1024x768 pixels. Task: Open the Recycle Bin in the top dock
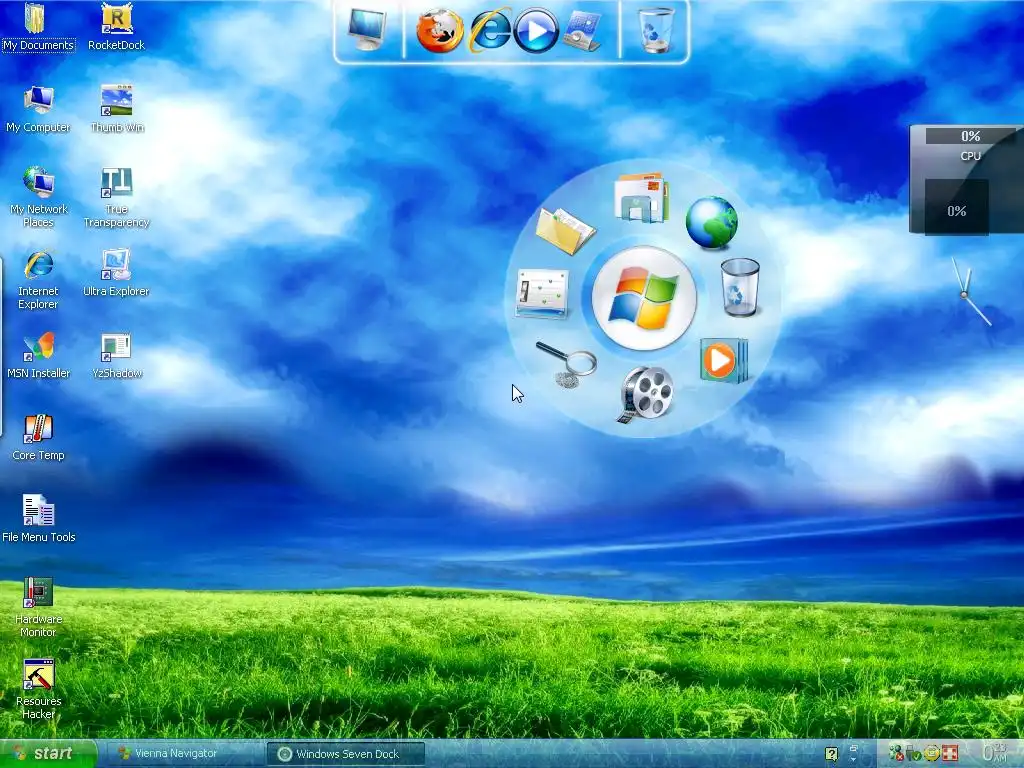point(656,30)
